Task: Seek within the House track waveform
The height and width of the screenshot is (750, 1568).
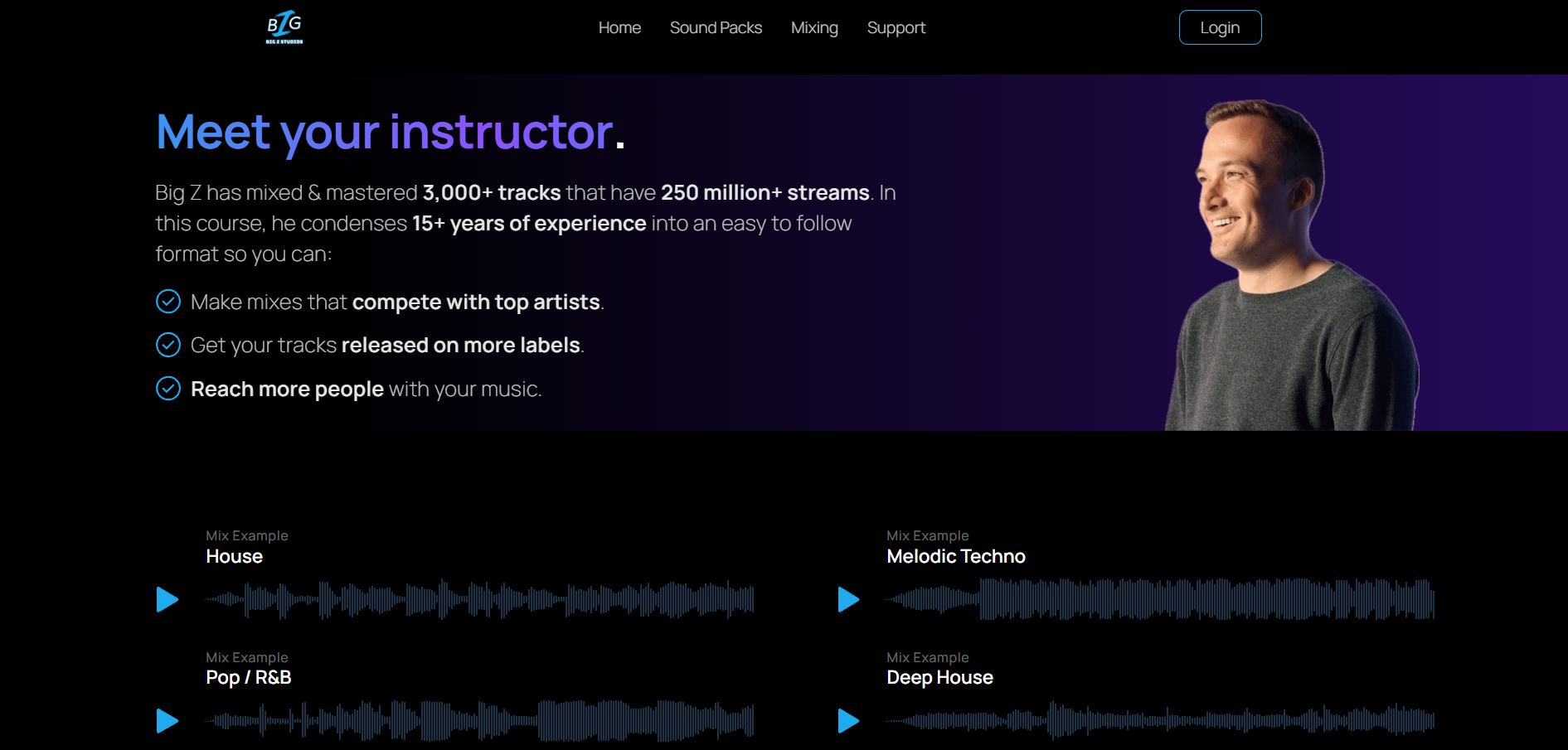Action: click(x=481, y=600)
